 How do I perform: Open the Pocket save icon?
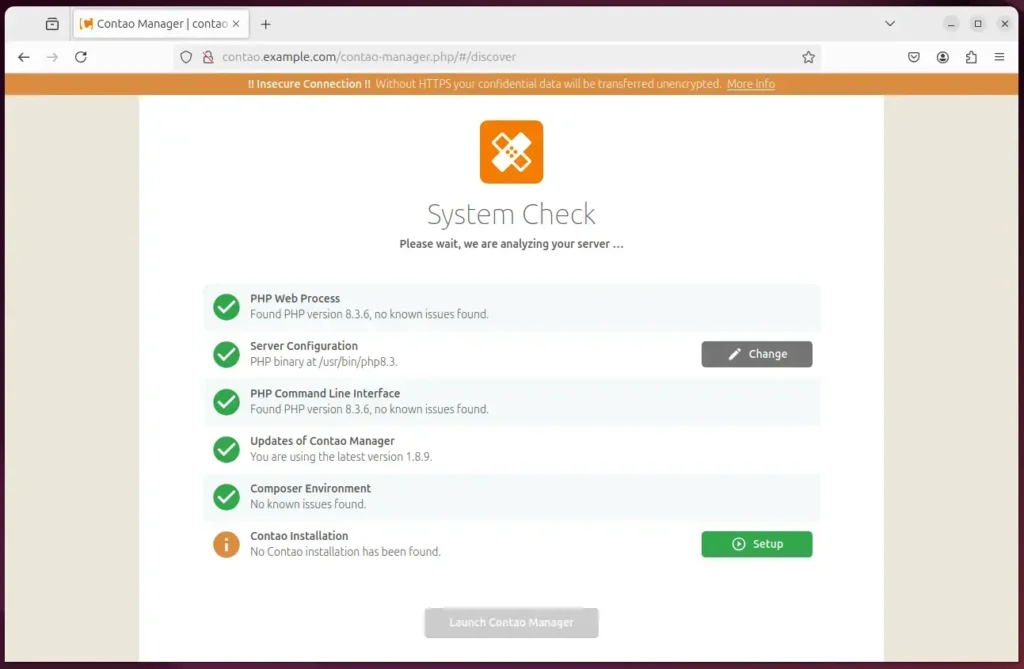point(914,57)
